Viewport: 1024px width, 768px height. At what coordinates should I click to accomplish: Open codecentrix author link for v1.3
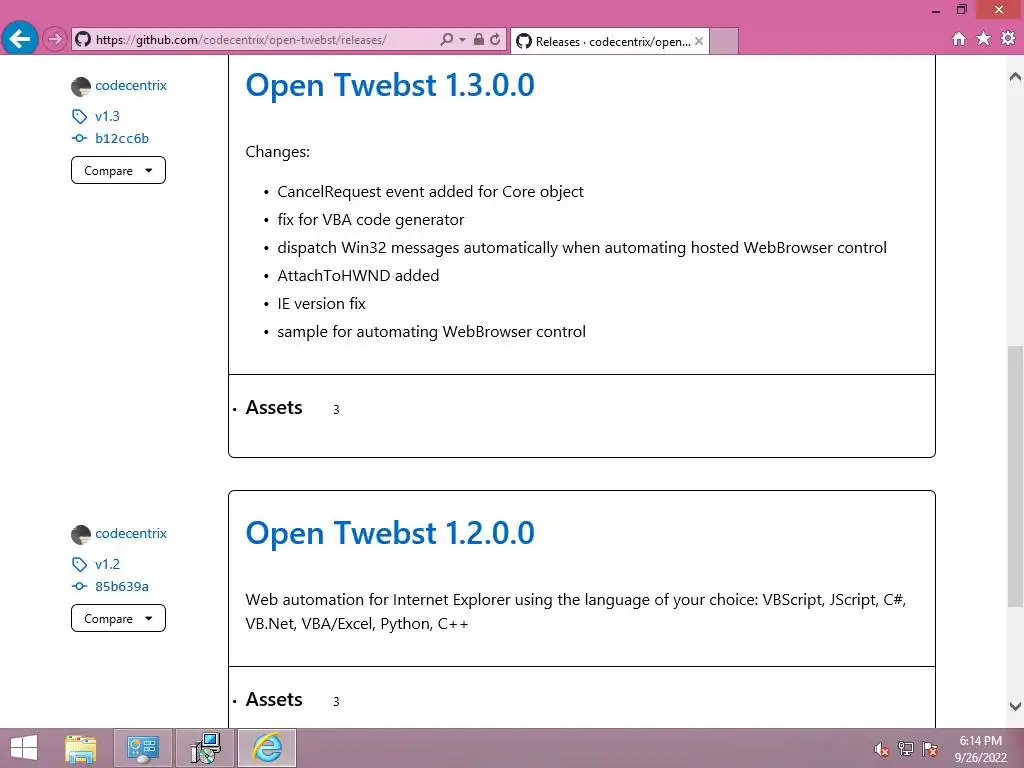click(131, 85)
